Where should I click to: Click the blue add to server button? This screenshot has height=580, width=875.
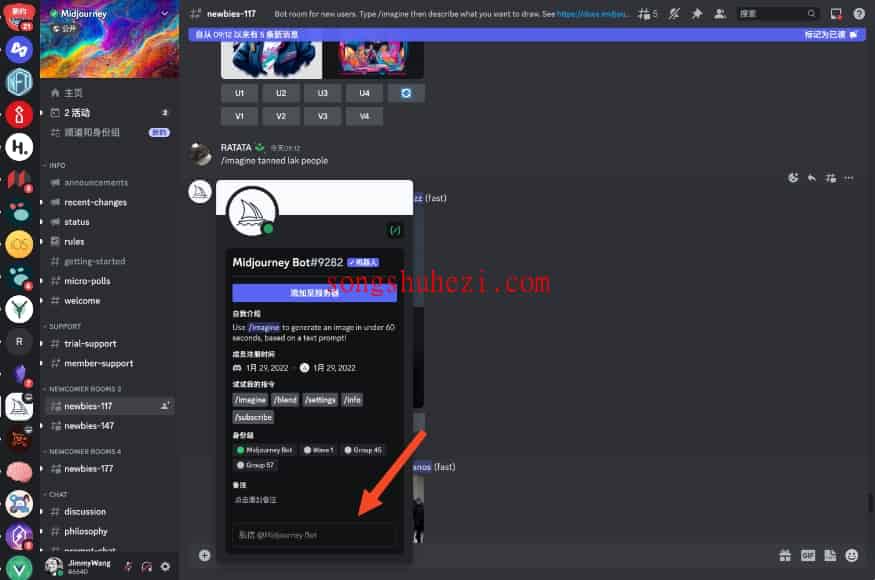pos(315,293)
